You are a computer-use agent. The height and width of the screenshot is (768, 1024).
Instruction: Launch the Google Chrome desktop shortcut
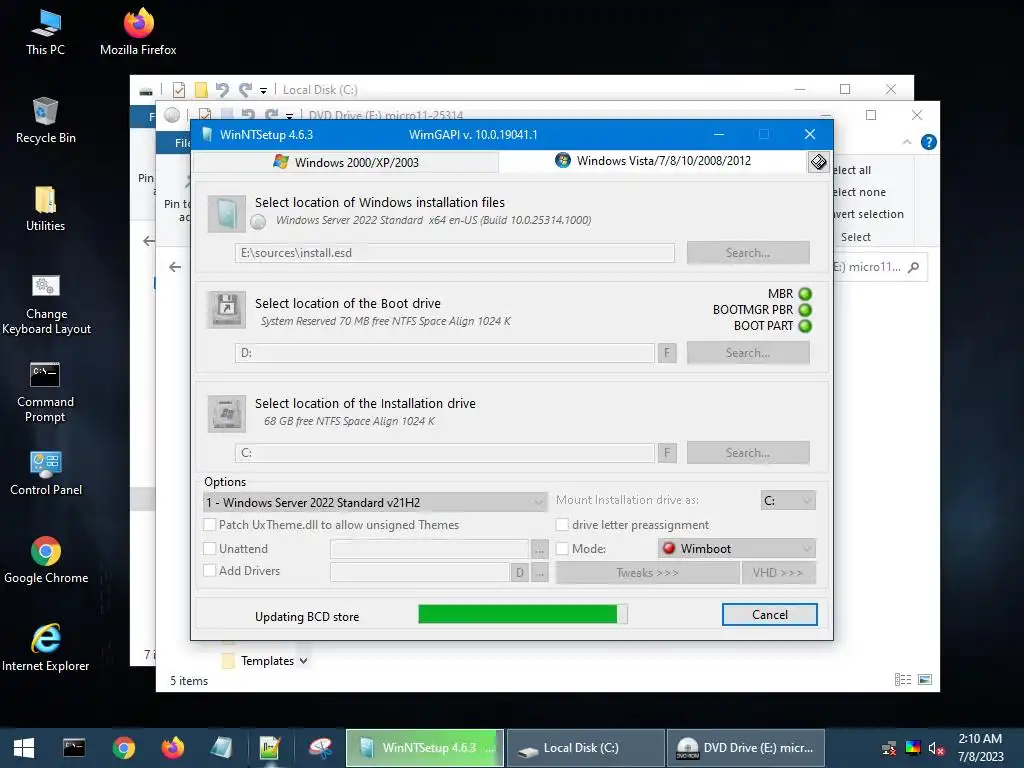[46, 560]
